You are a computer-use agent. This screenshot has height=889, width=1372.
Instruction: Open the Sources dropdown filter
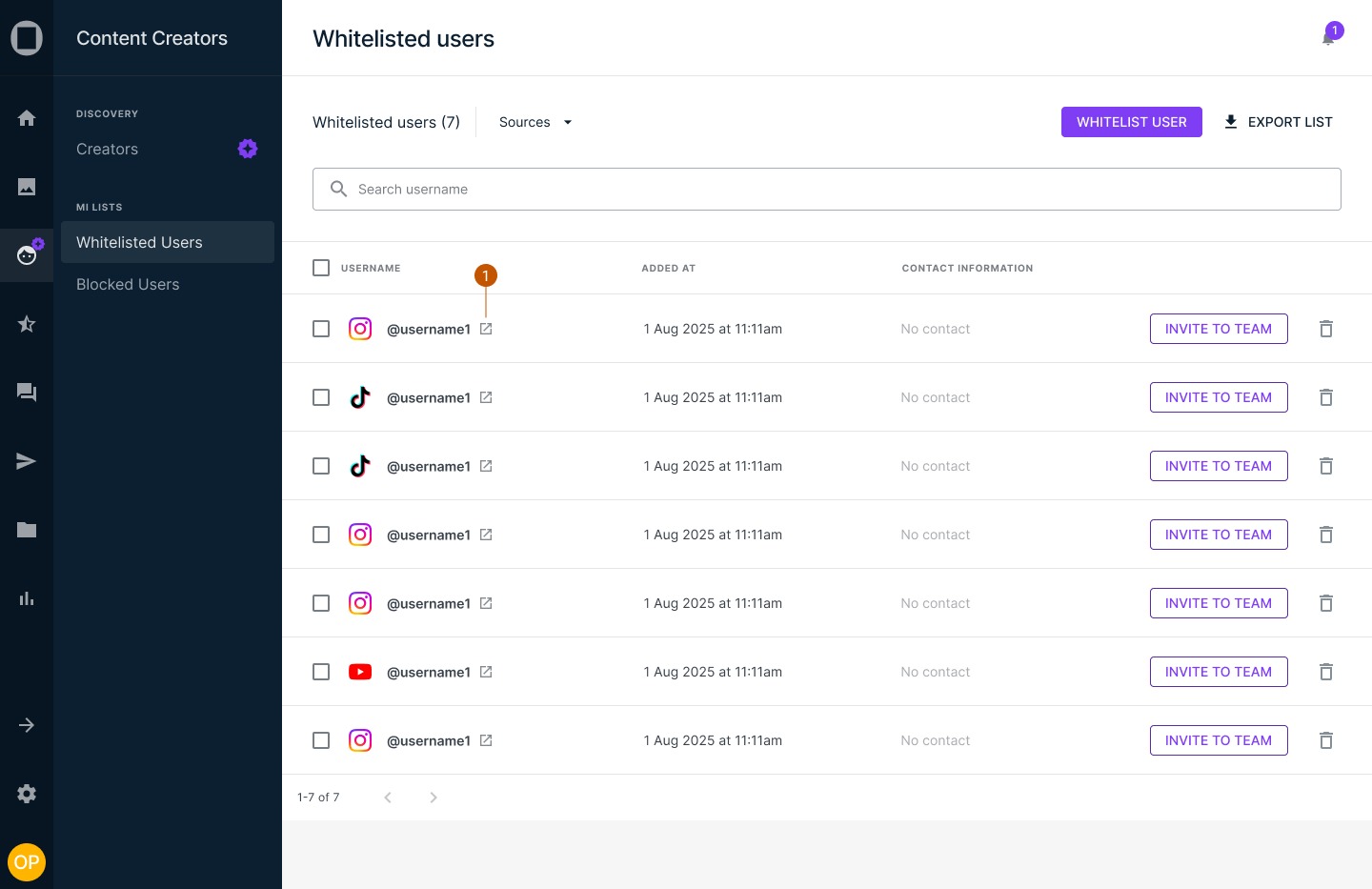click(x=535, y=122)
